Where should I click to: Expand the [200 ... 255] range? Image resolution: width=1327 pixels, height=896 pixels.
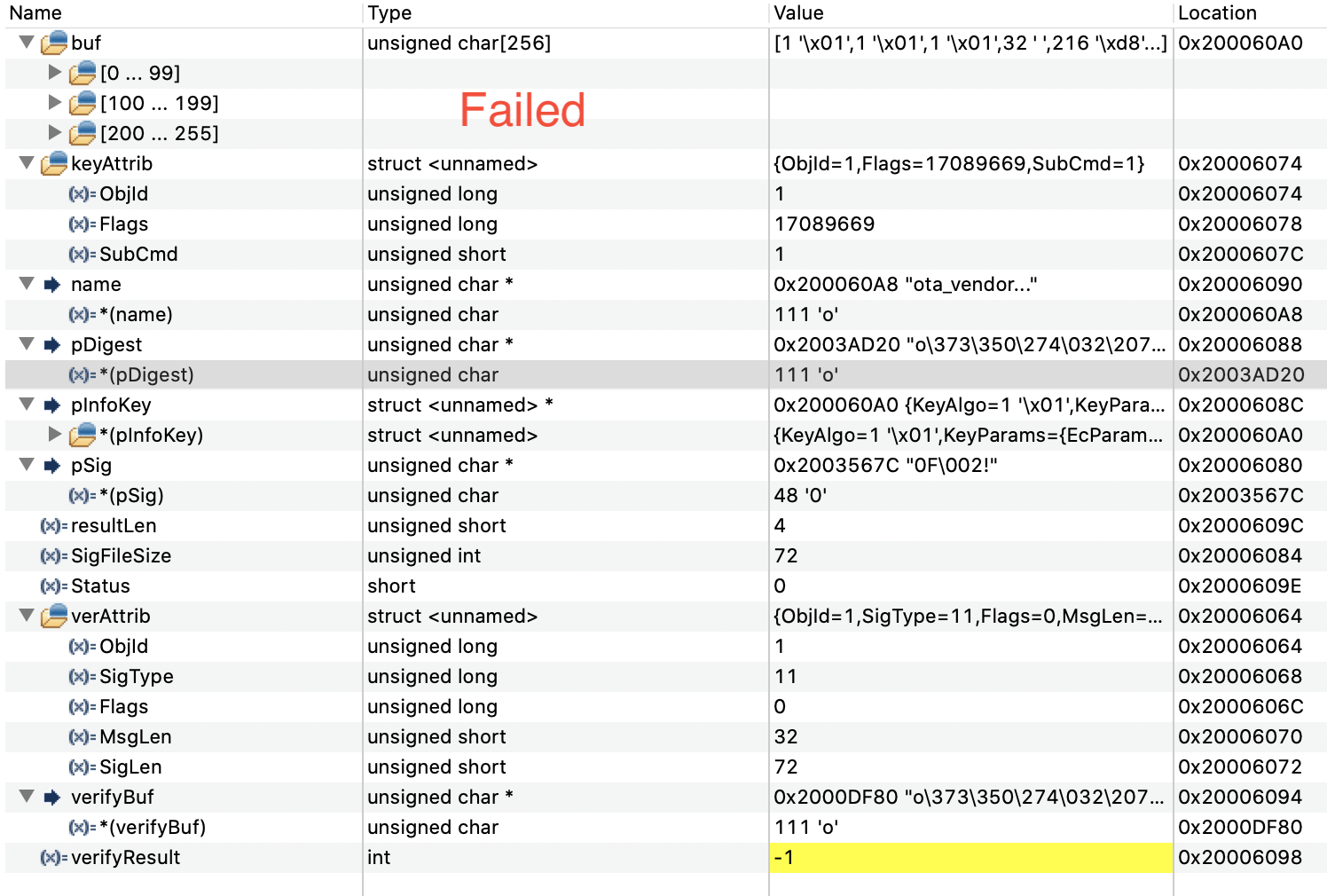coord(55,132)
